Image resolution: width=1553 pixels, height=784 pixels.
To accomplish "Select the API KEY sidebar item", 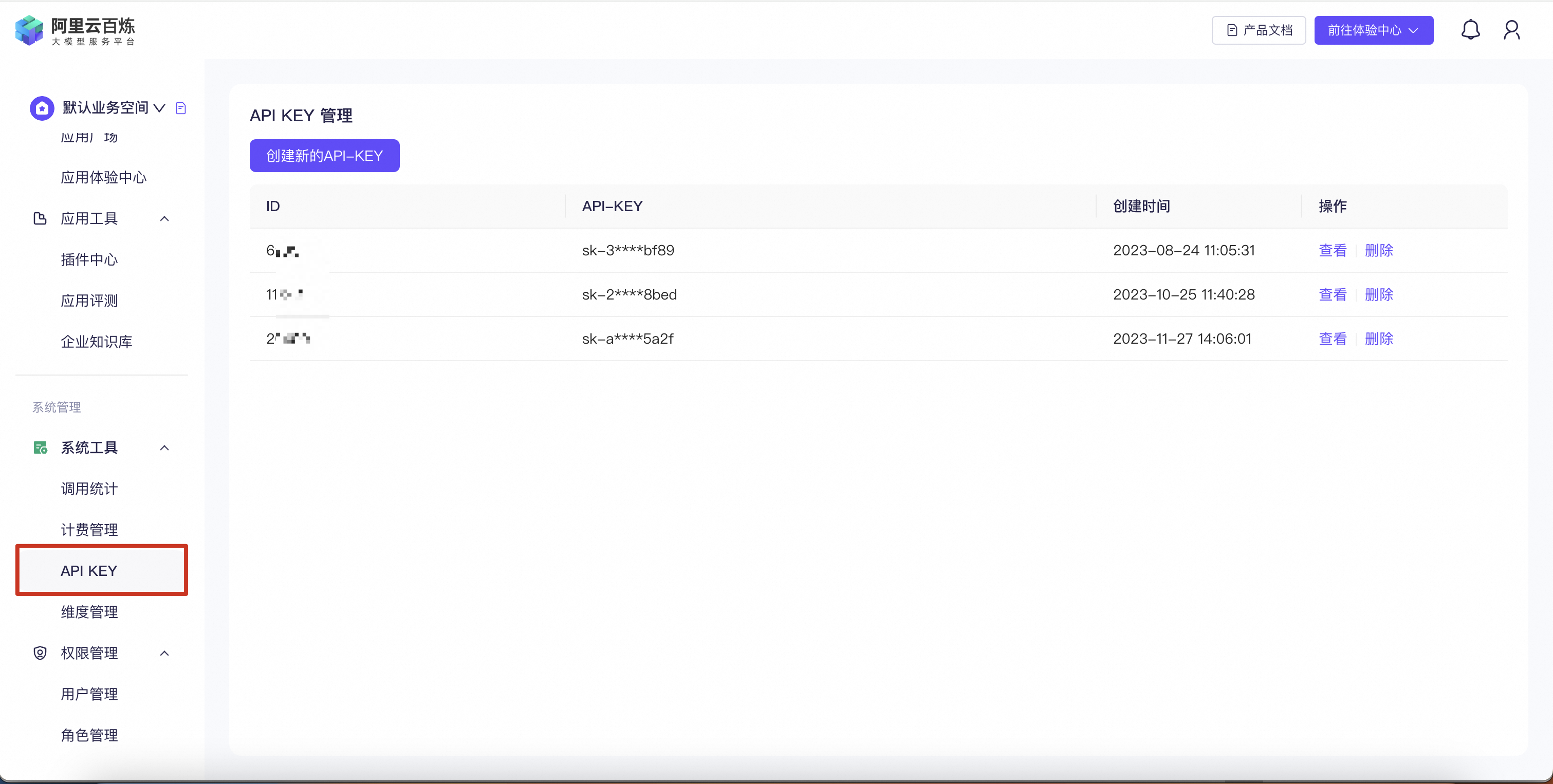I will coord(89,570).
